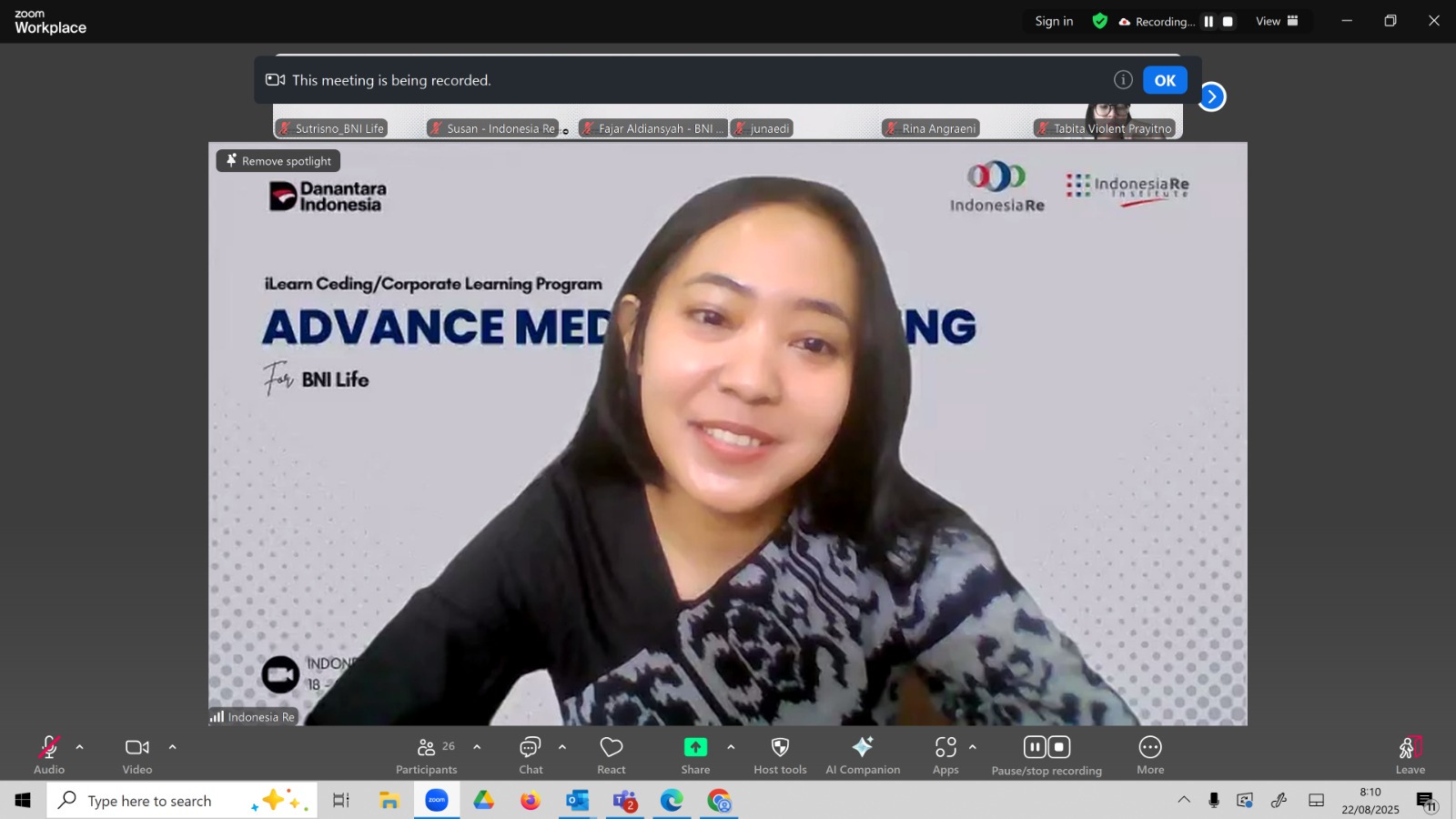1456x819 pixels.
Task: Open the Apps panel
Action: point(945,755)
